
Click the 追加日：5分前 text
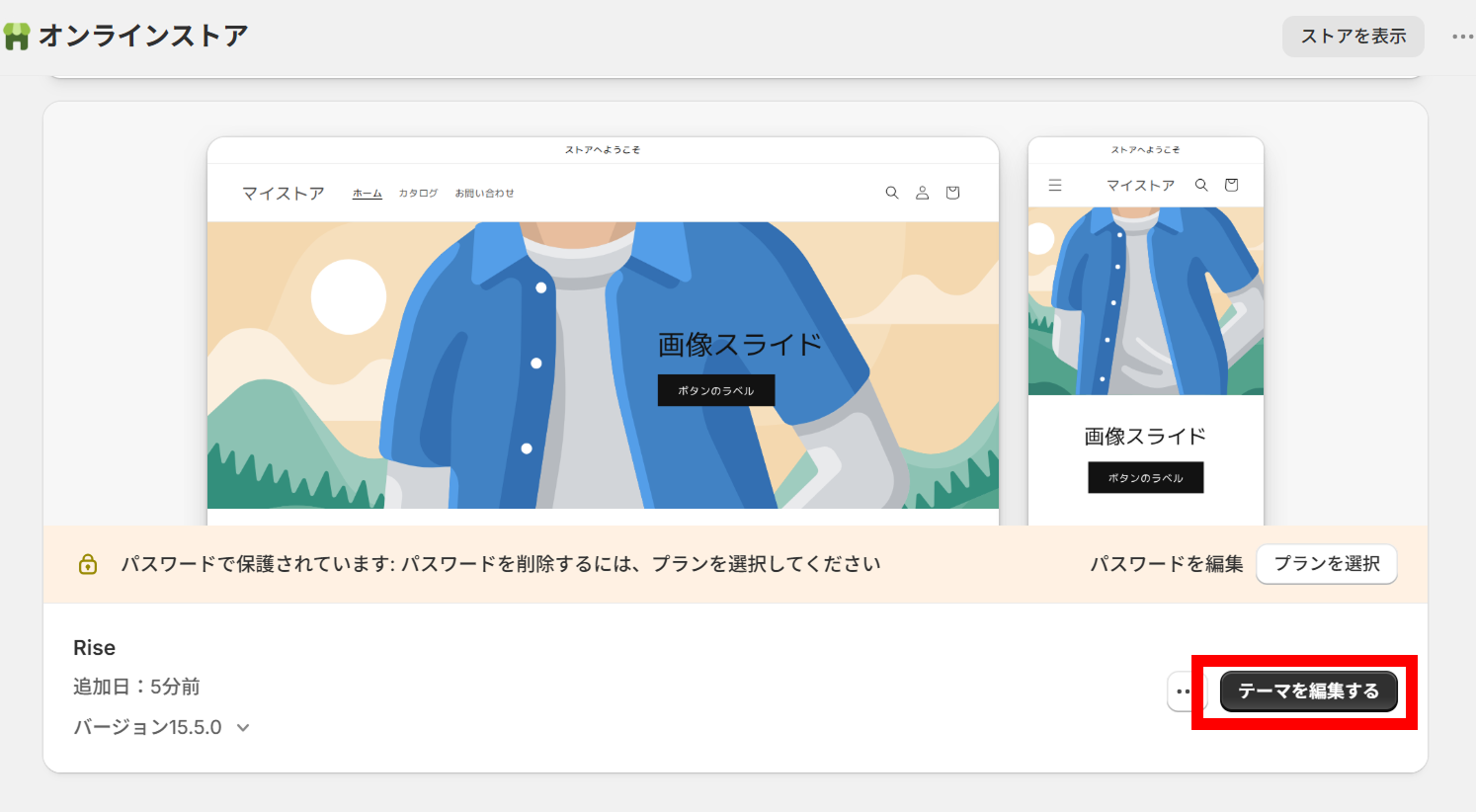[136, 687]
